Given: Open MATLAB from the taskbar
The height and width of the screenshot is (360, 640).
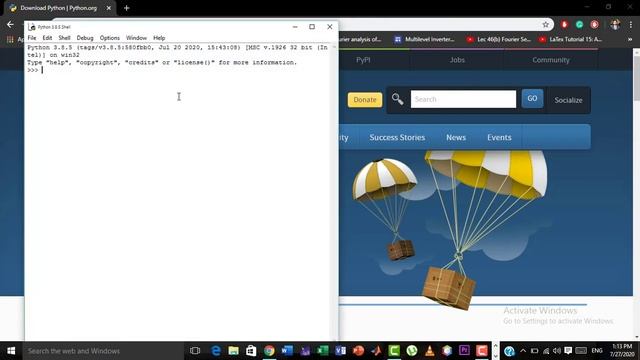Looking at the screenshot, I should 376,351.
